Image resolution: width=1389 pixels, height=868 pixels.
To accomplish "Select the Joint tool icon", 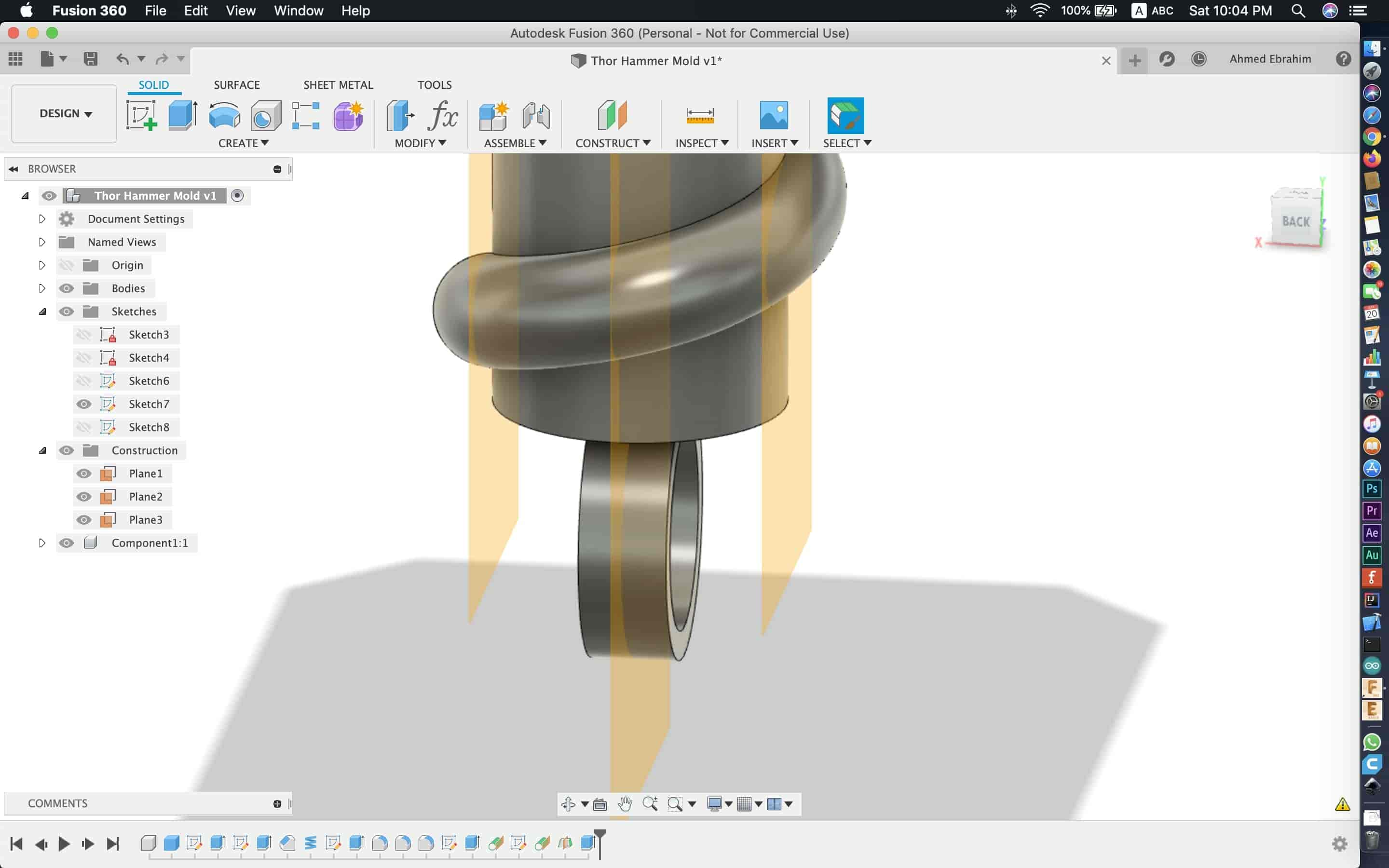I will [x=536, y=115].
